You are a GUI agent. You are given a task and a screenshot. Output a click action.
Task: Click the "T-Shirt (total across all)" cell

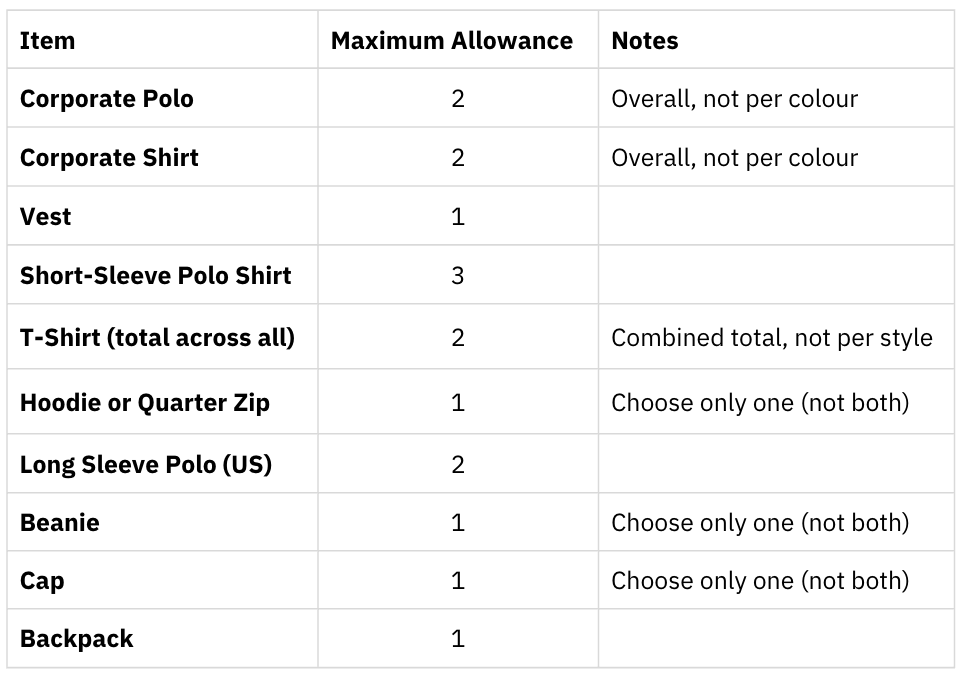coord(157,337)
